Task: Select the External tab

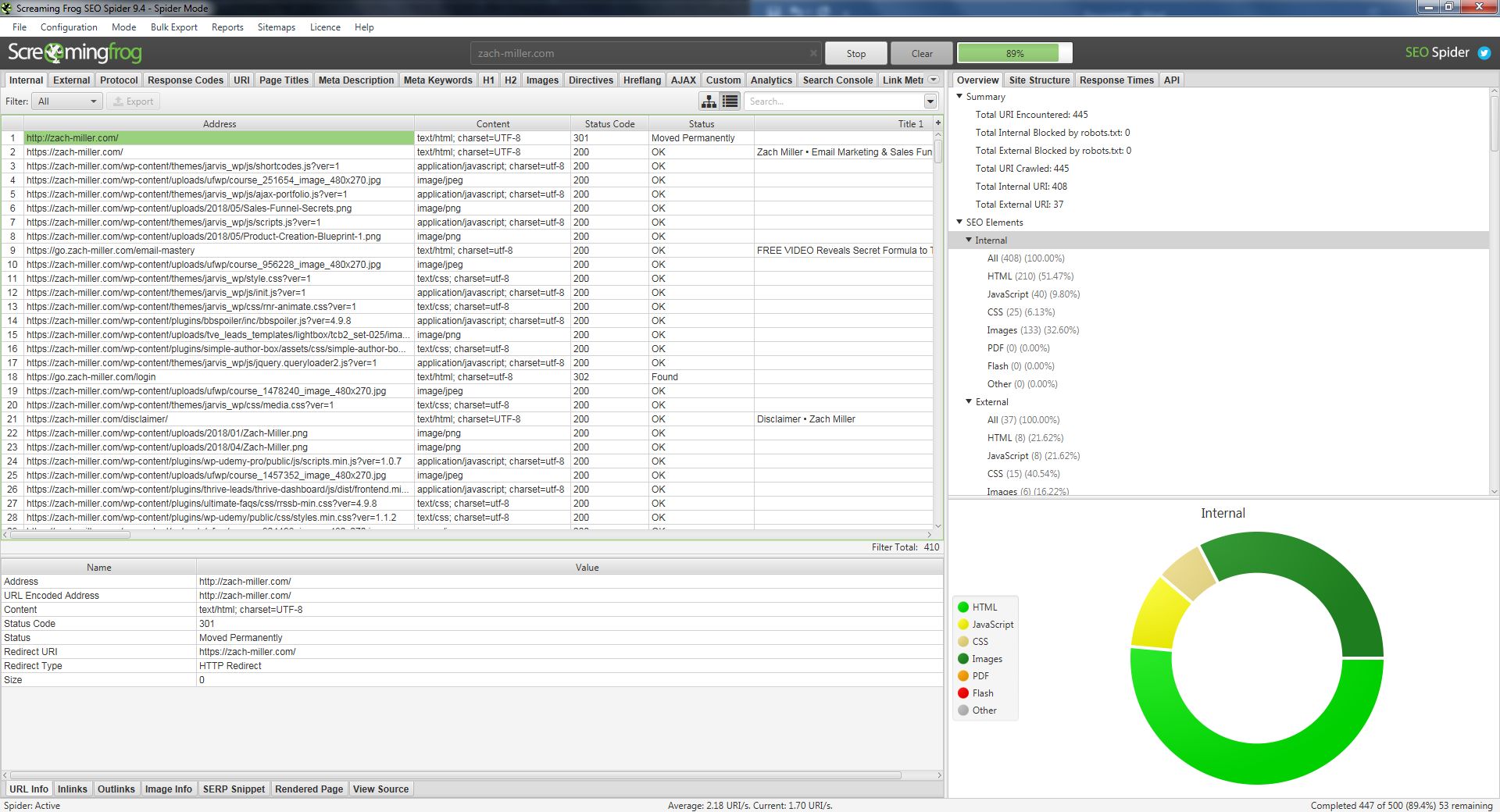Action: 71,80
